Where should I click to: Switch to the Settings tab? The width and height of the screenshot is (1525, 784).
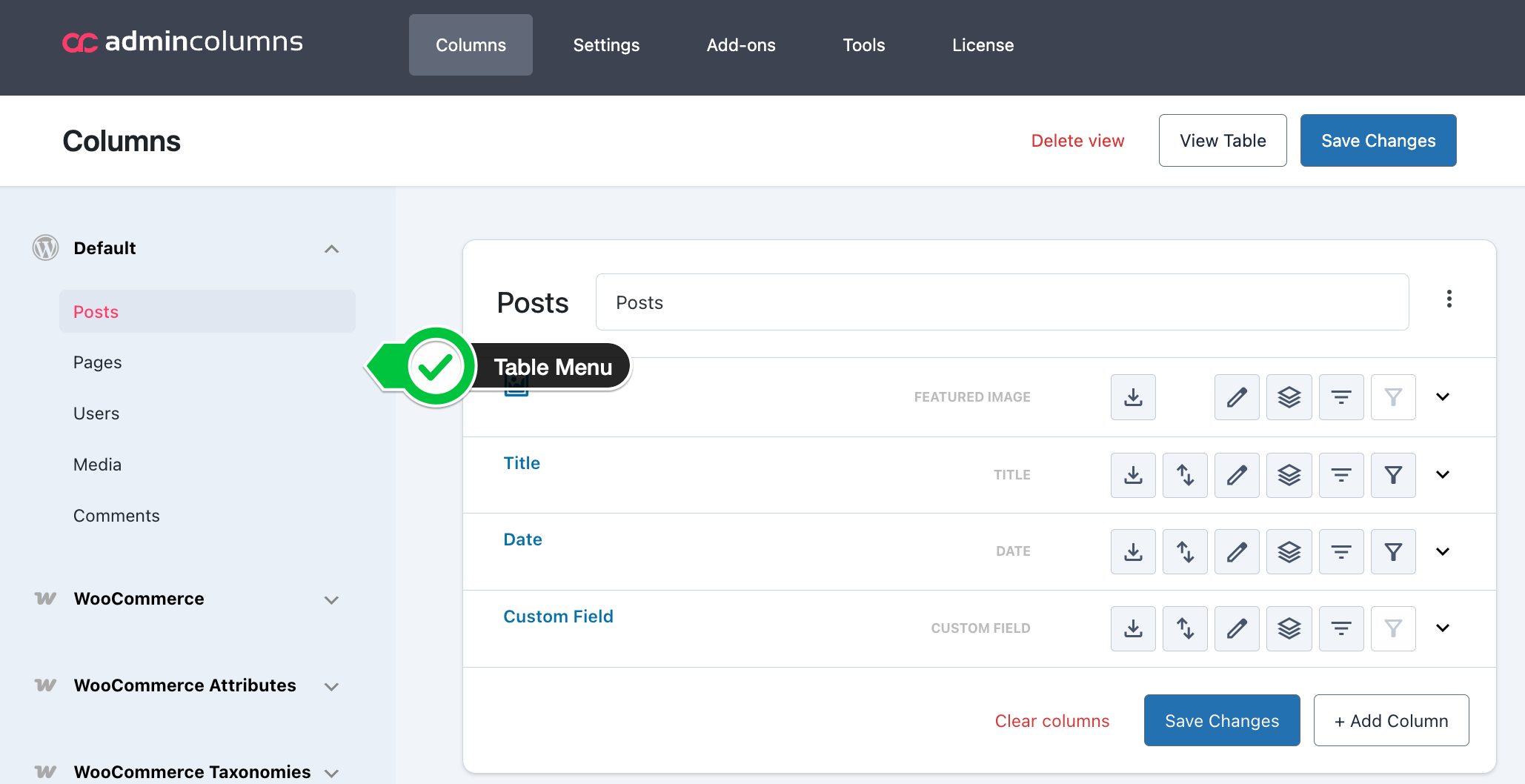click(x=606, y=45)
